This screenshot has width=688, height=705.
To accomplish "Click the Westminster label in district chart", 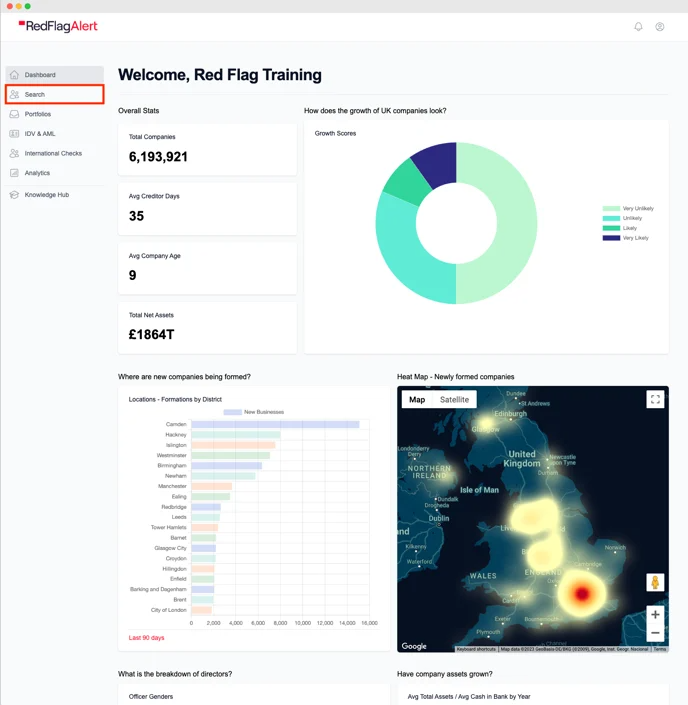I will (171, 455).
